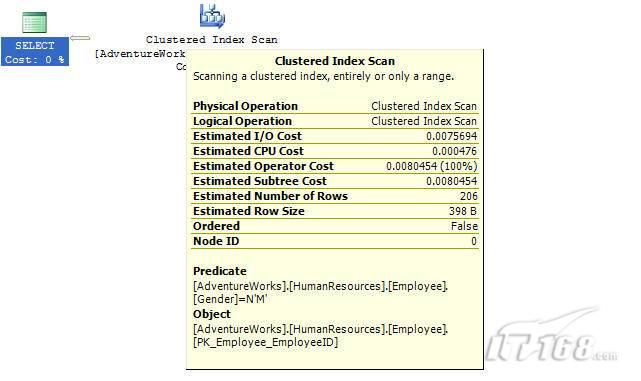Screen dimensions: 641x381
Task: Click the Clustered Index Scan node label
Action: [212, 40]
